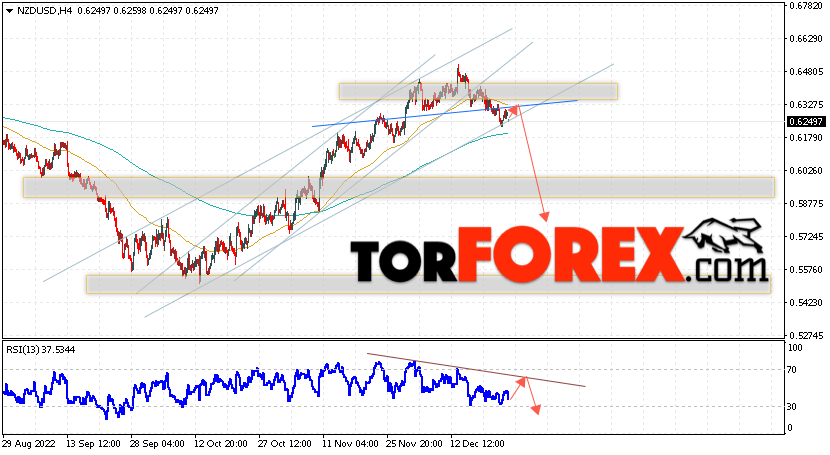Click the 0.60260 price axis value
The height and width of the screenshot is (455, 830).
coord(806,171)
